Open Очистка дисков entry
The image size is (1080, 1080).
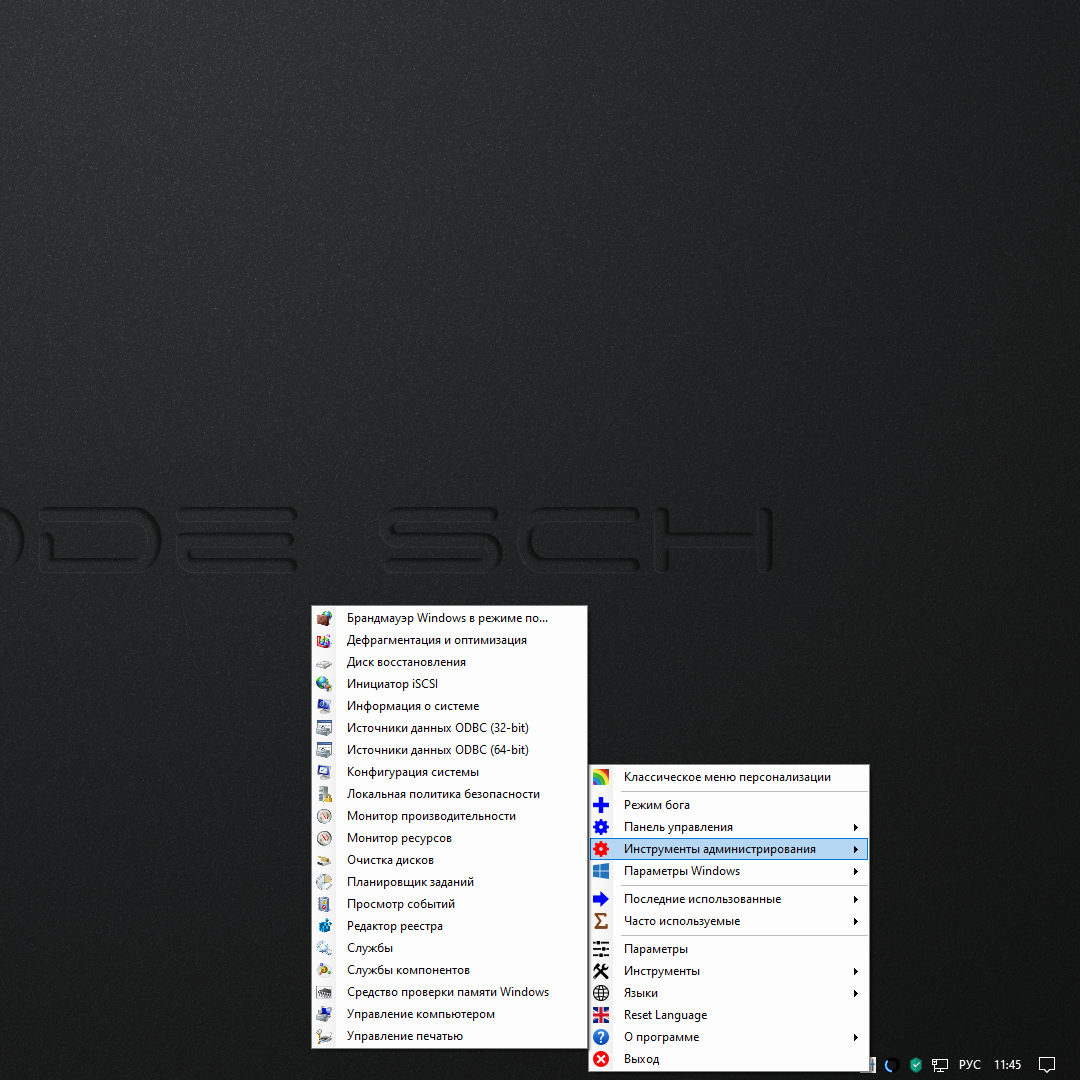tap(390, 860)
